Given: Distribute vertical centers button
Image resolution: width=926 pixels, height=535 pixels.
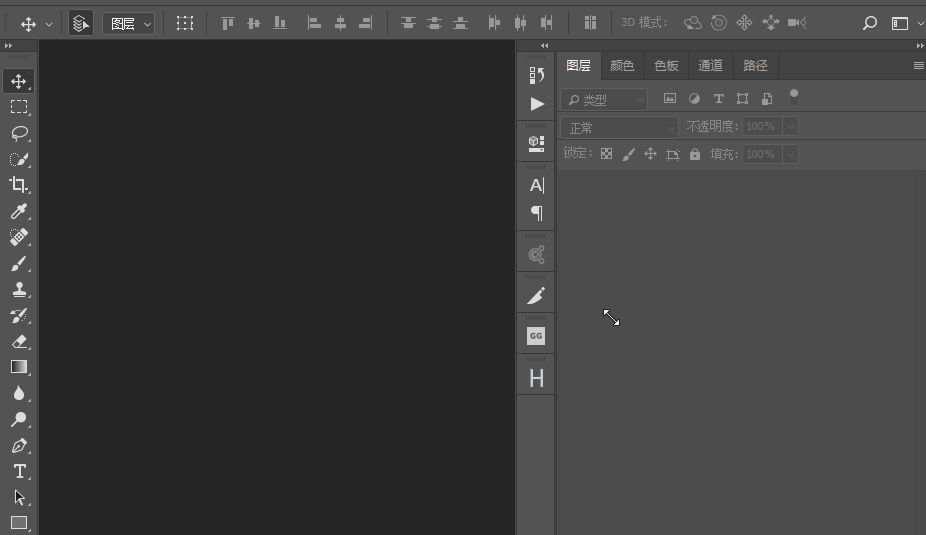Looking at the screenshot, I should coord(434,23).
